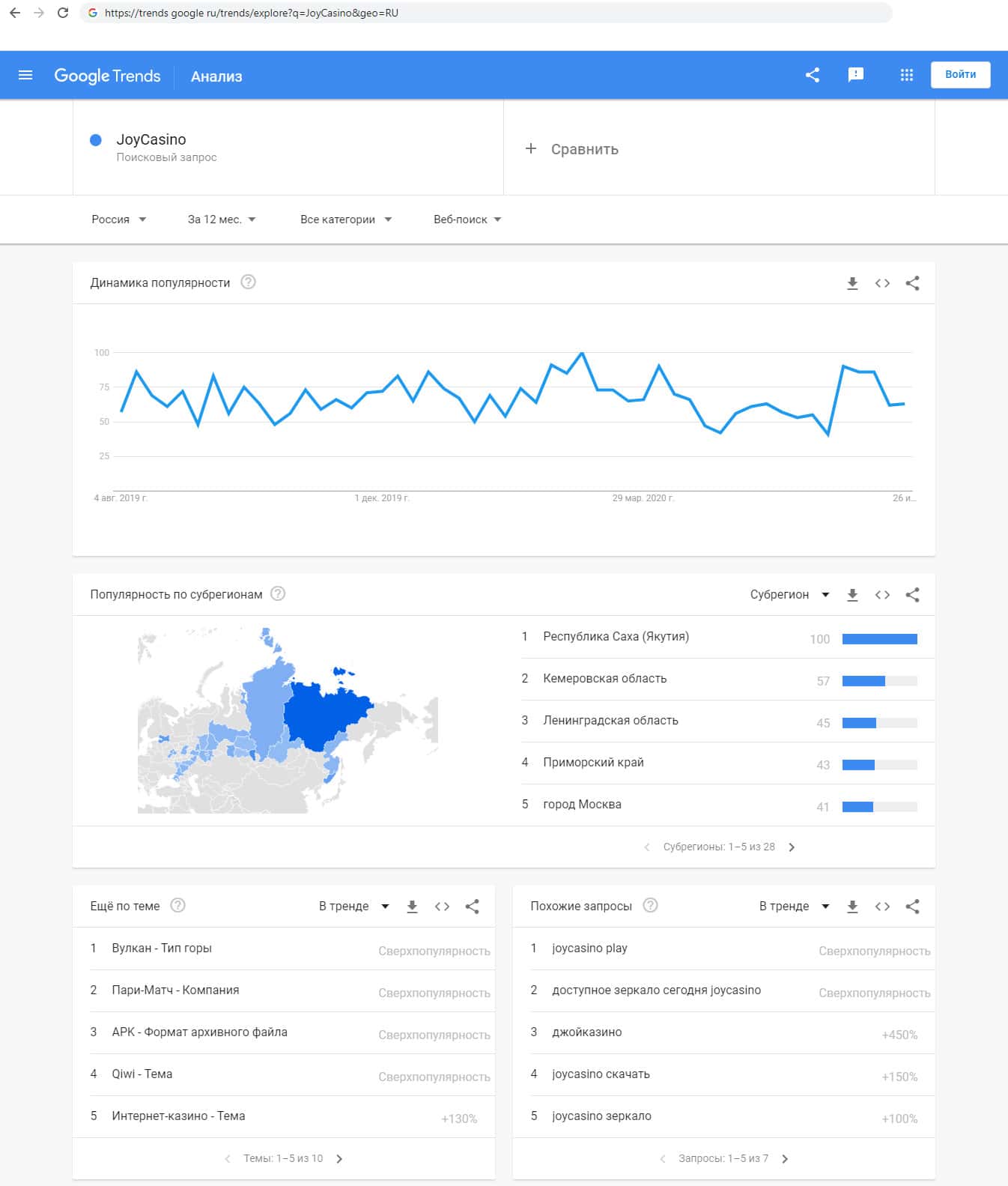Open the Россия region dropdown

pos(119,220)
